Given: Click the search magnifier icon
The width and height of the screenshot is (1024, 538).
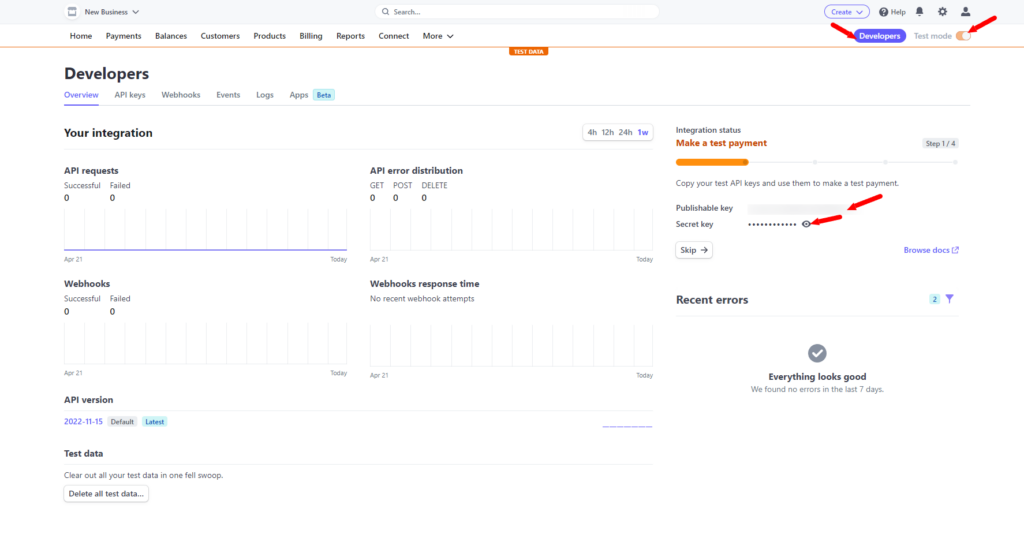Looking at the screenshot, I should (x=385, y=12).
